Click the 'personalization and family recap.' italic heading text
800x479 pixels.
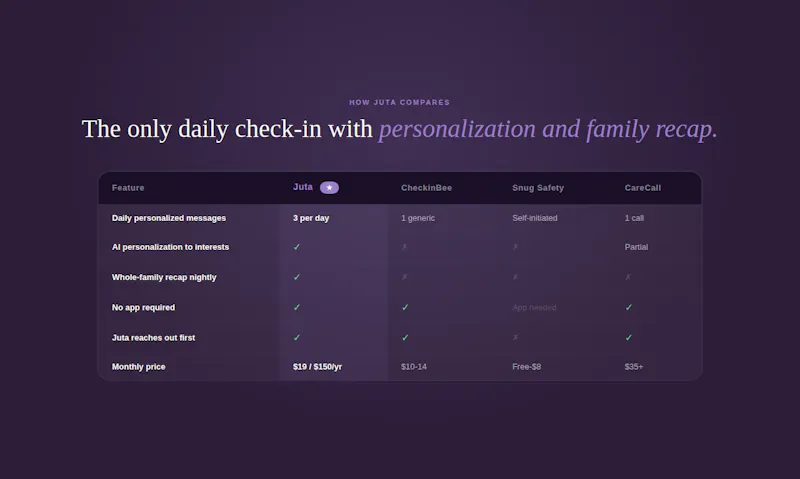(548, 129)
